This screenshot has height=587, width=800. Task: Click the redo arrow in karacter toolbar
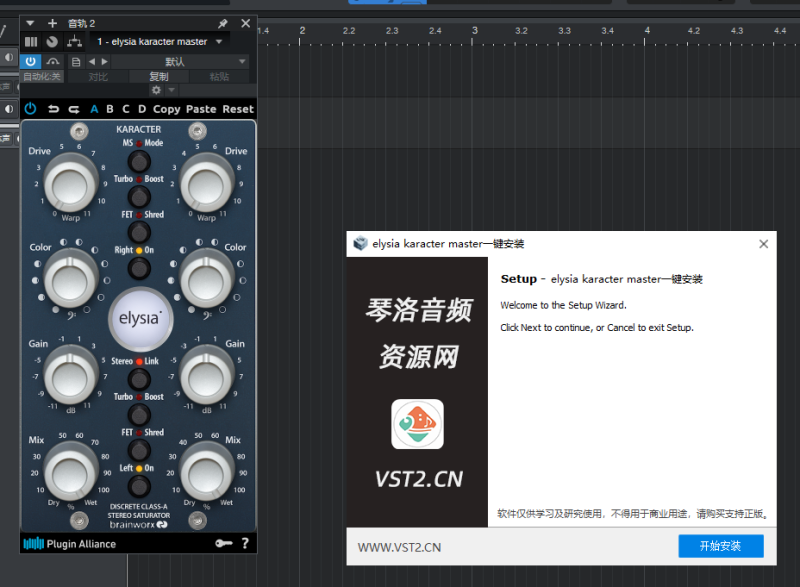(73, 109)
